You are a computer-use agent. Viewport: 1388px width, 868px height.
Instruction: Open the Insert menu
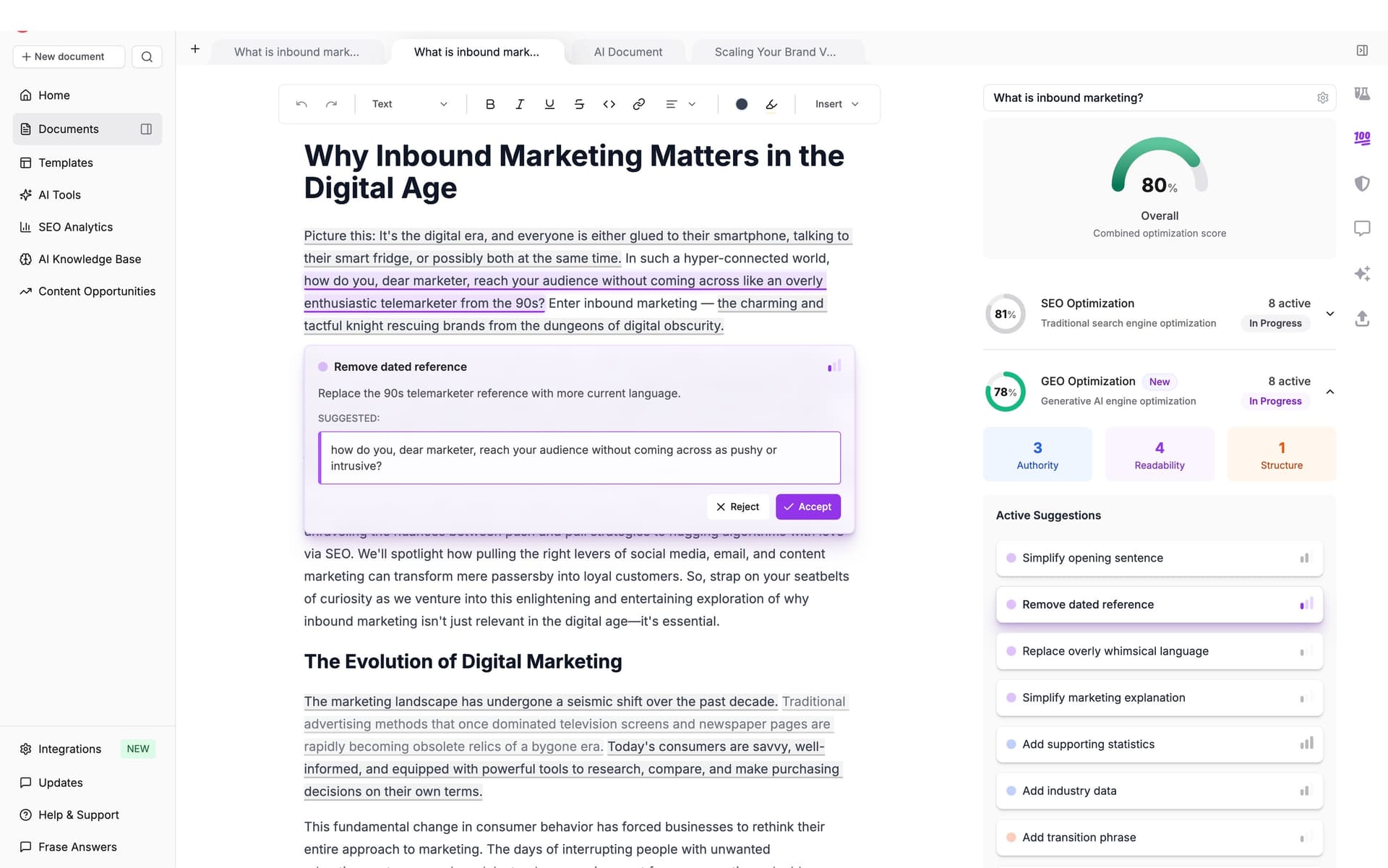click(835, 104)
